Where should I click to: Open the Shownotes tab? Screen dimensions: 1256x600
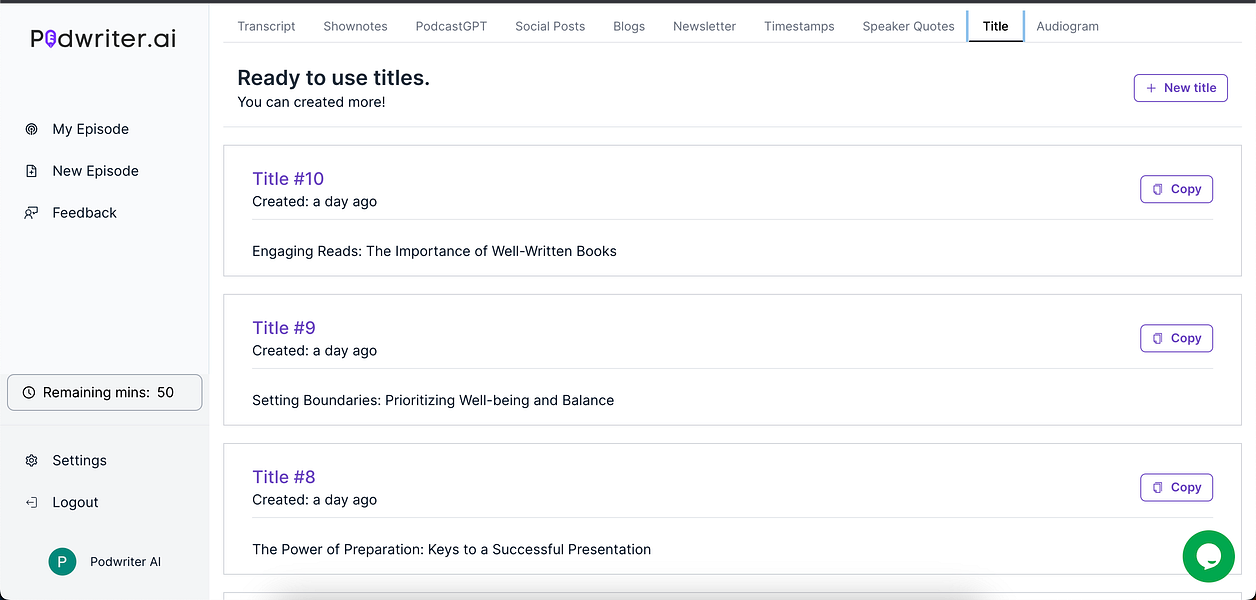(x=355, y=26)
